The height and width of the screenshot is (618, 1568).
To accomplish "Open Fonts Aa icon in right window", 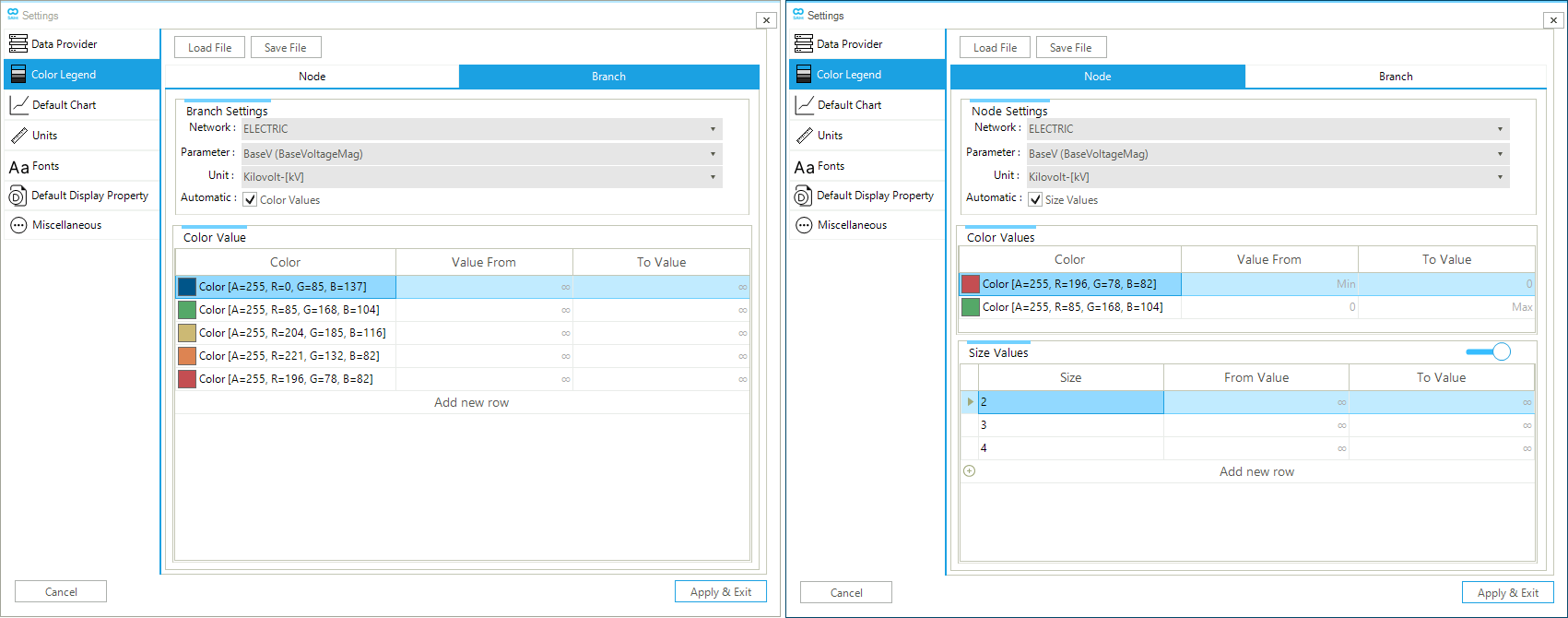I will 804,167.
